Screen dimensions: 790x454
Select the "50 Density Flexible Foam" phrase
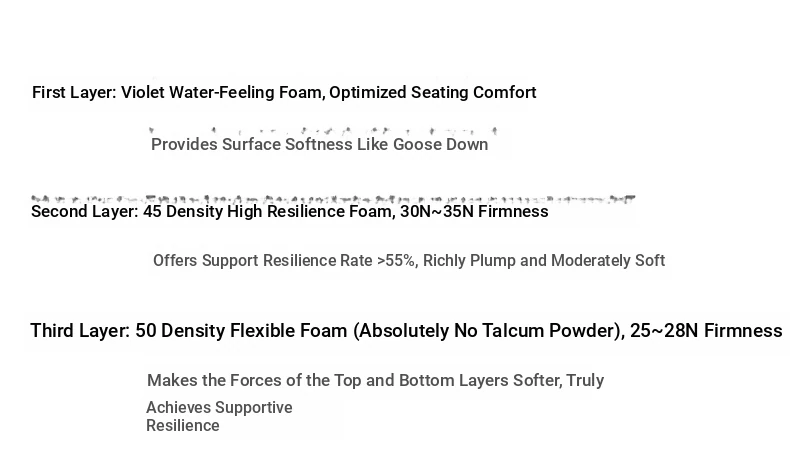click(x=241, y=331)
